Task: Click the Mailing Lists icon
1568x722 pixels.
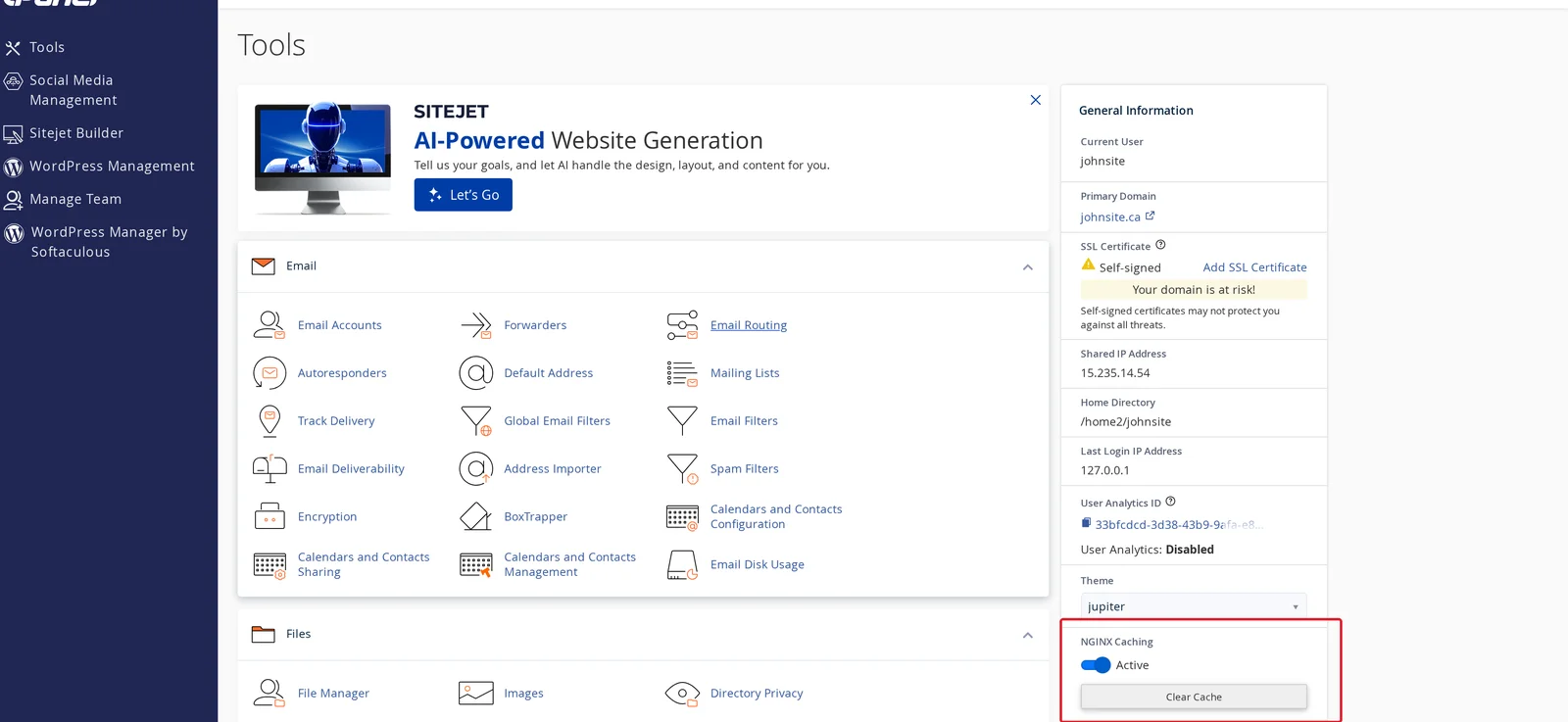Action: point(682,372)
